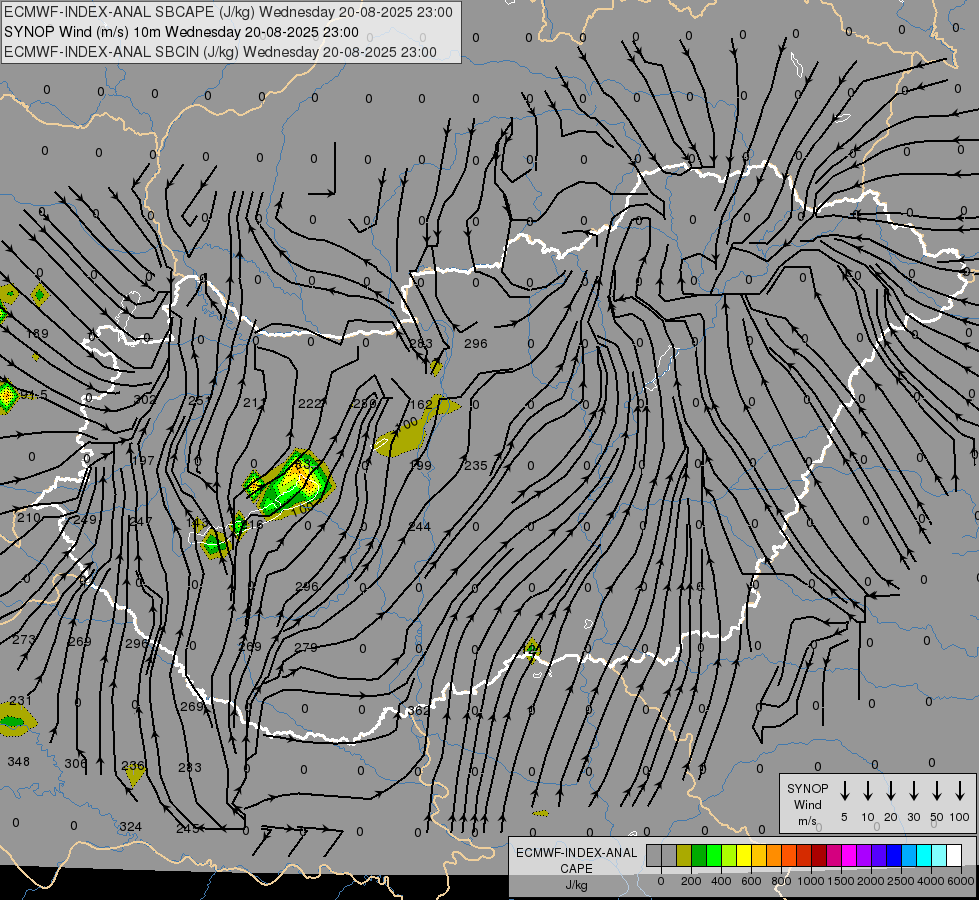The image size is (979, 900).
Task: Click the map value 199
Action: point(420,465)
